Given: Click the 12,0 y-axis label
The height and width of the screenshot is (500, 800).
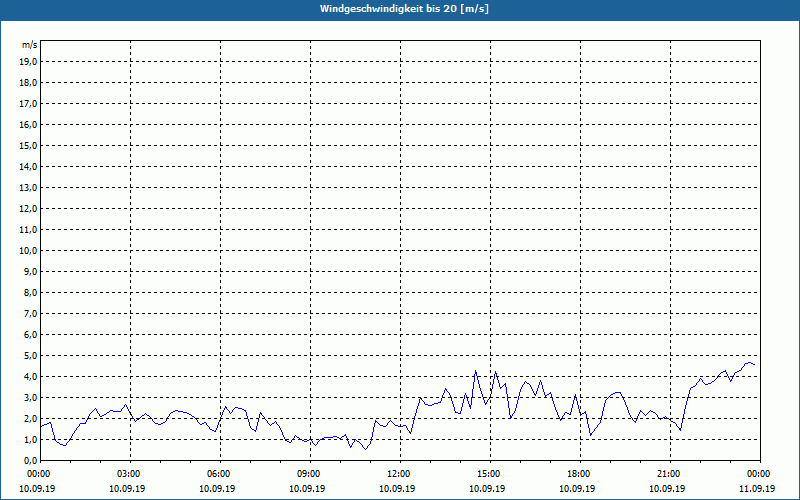Looking at the screenshot, I should pos(28,209).
